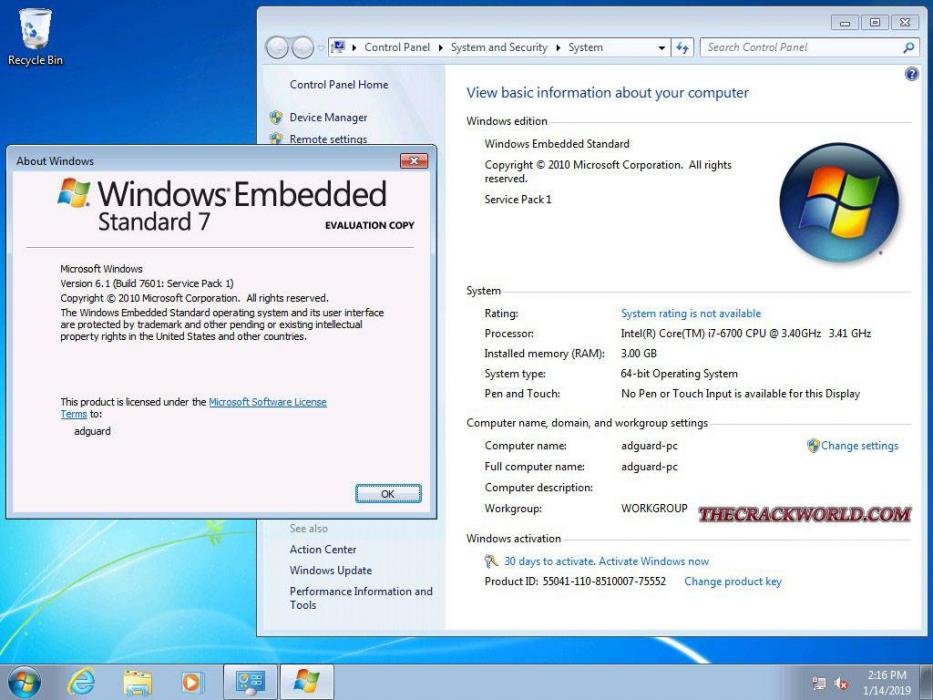Click OK in the About Windows dialog

coord(388,493)
